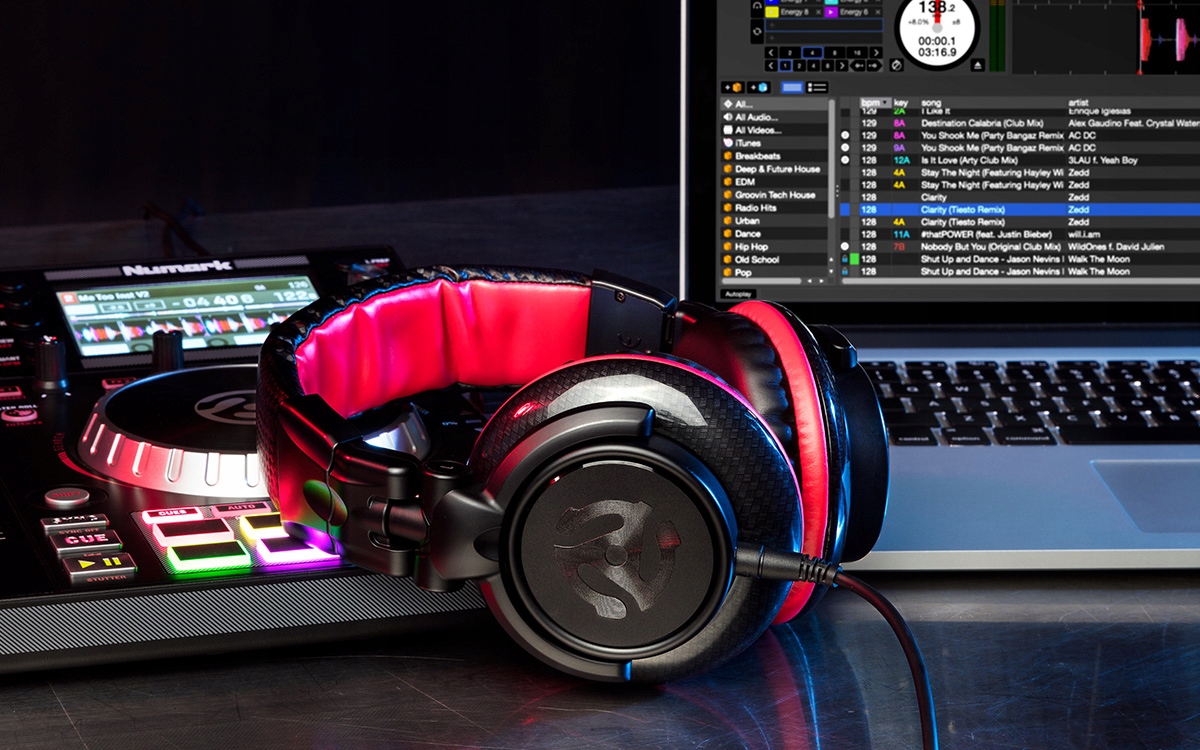Sort library by the key column header

[901, 102]
